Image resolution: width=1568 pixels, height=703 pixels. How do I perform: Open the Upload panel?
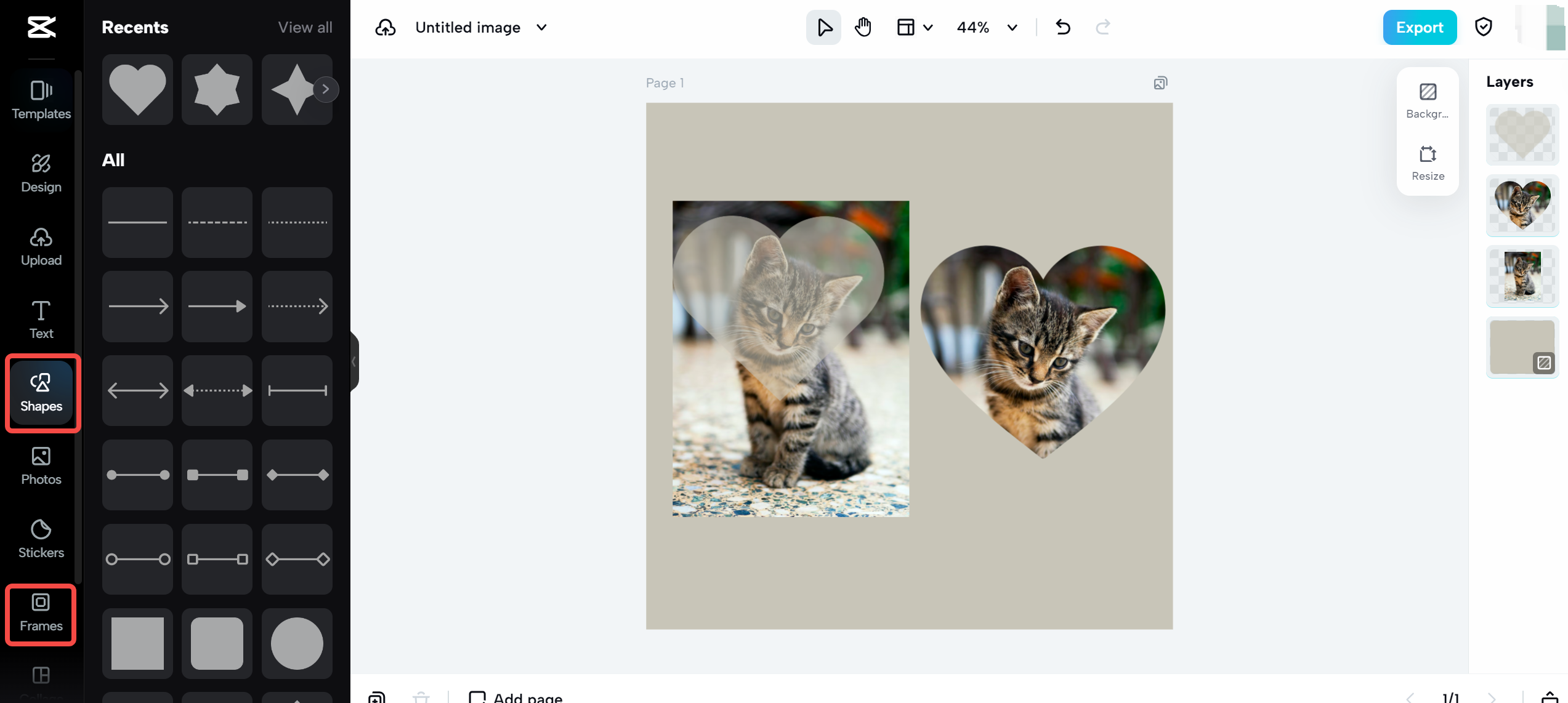pyautogui.click(x=41, y=246)
